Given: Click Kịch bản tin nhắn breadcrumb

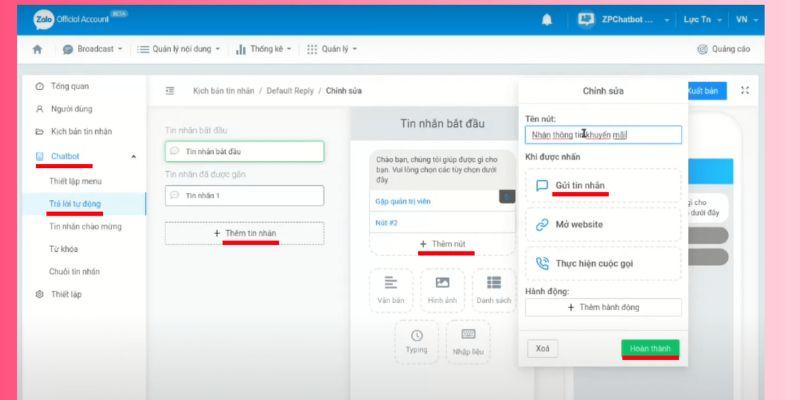Looking at the screenshot, I should pyautogui.click(x=223, y=91).
